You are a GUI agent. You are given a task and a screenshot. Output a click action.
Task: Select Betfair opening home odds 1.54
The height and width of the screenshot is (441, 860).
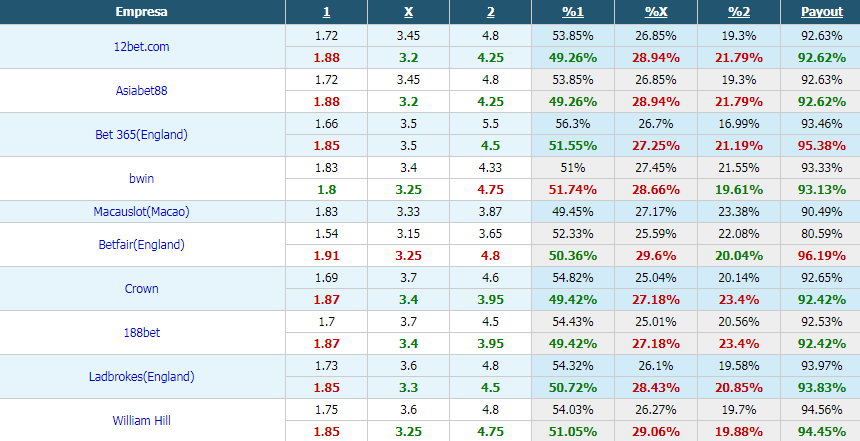(326, 234)
